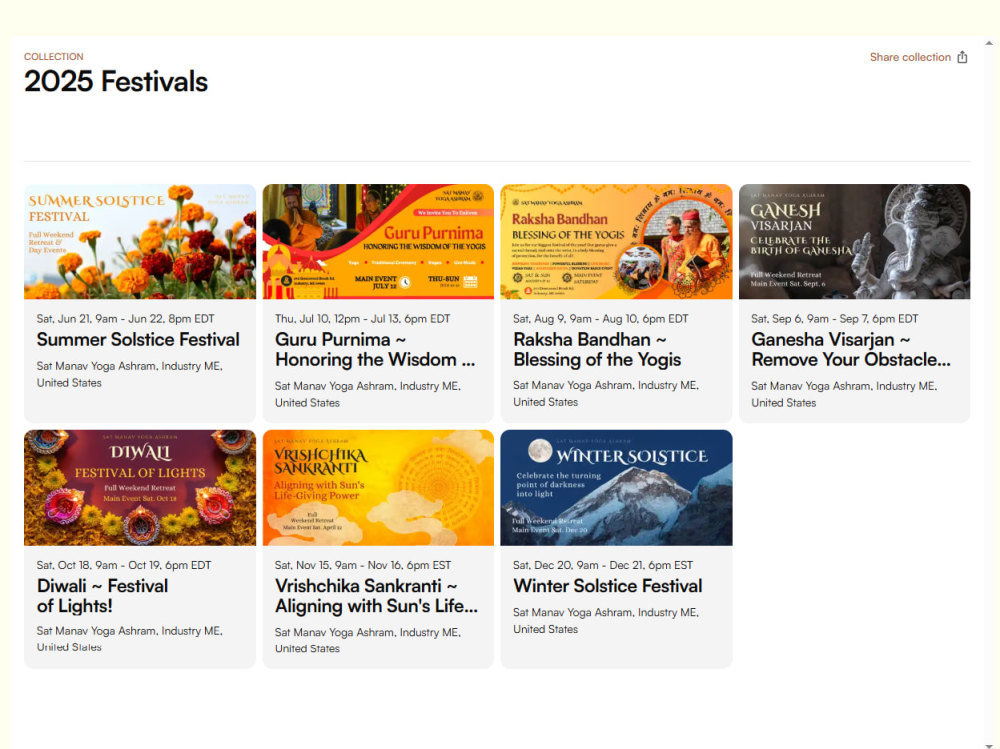This screenshot has width=1000, height=749.
Task: Open Diwali ~ Festival of Lights! title
Action: point(102,596)
